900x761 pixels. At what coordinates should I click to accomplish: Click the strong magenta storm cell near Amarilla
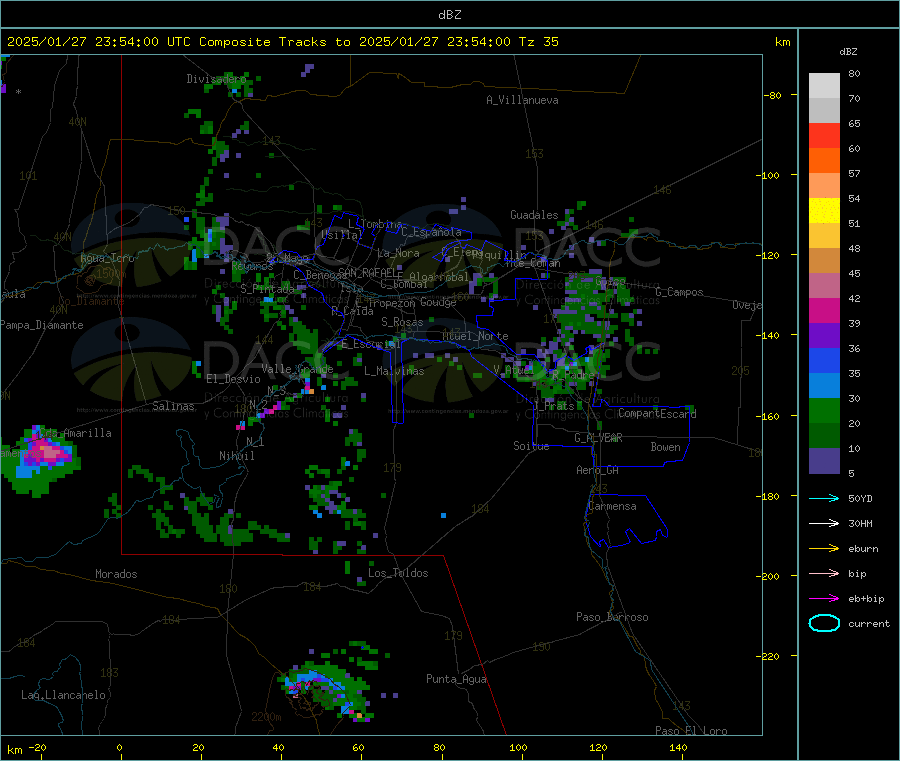coord(47,451)
